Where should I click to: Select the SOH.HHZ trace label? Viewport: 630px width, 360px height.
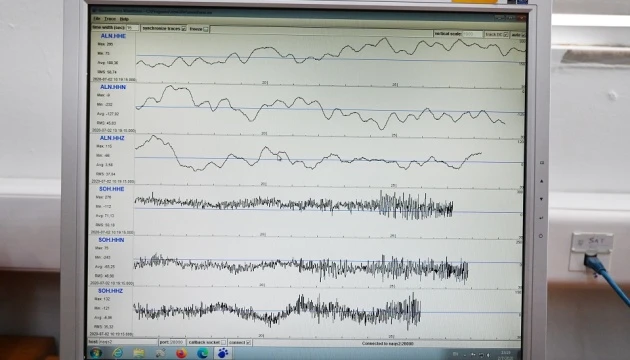click(110, 290)
